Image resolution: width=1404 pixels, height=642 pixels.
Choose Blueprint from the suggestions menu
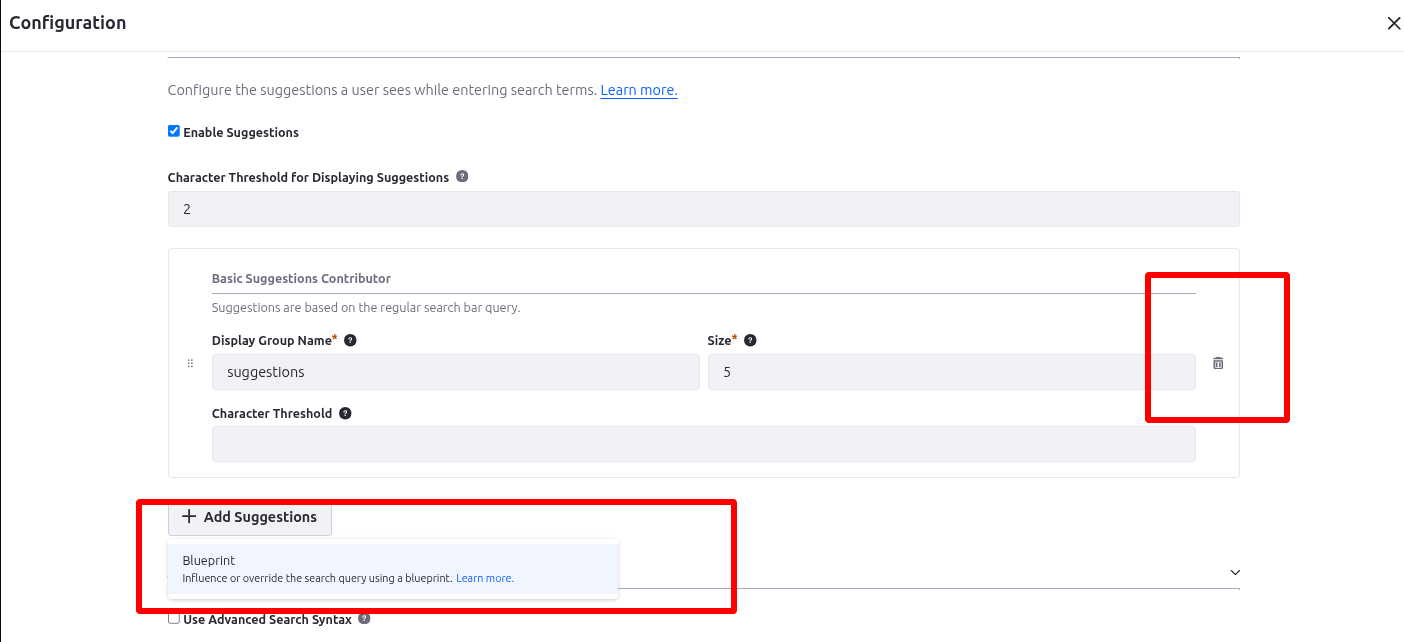pyautogui.click(x=392, y=569)
